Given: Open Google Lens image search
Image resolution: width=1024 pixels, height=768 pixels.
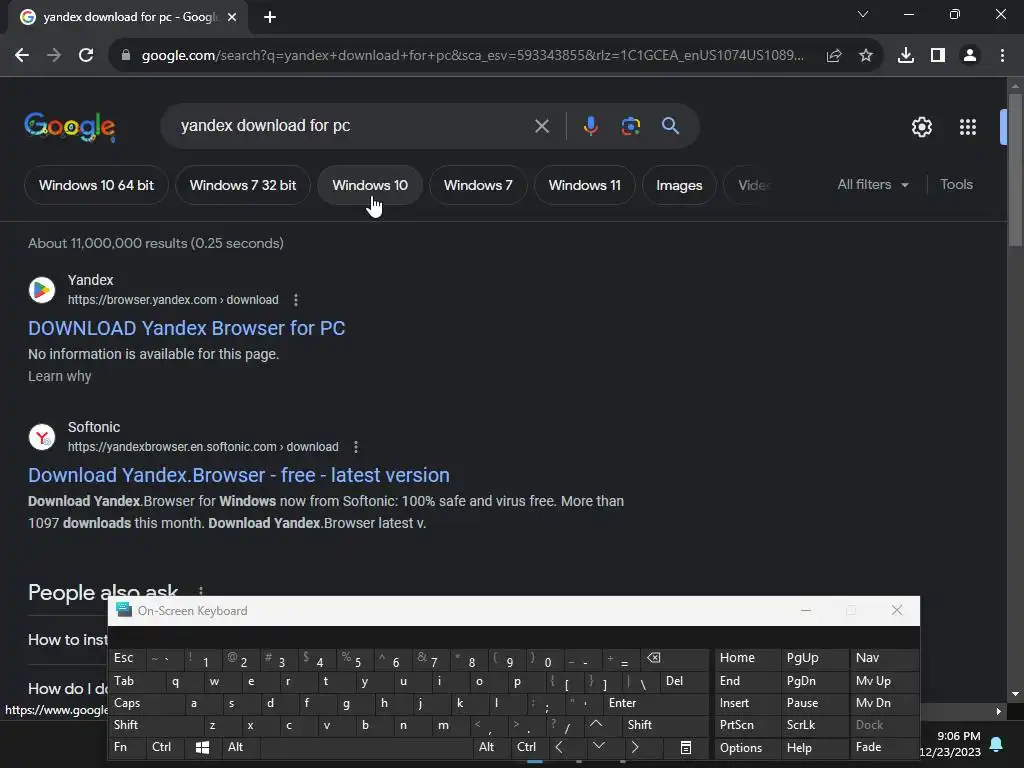Looking at the screenshot, I should click(631, 126).
